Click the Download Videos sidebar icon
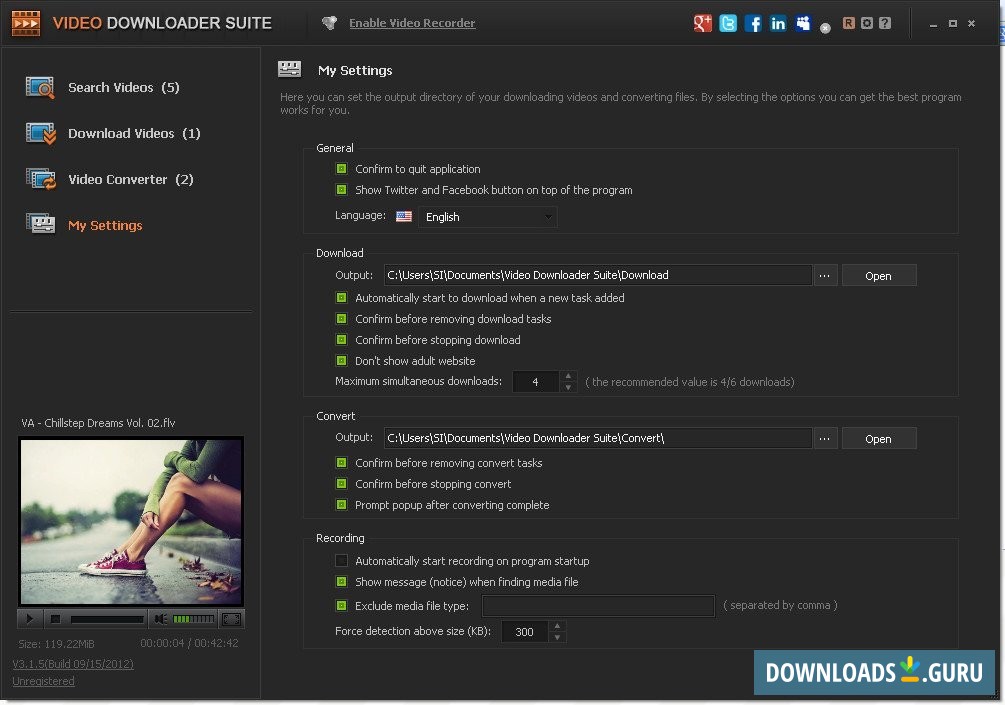The width and height of the screenshot is (1005, 705). [x=40, y=133]
